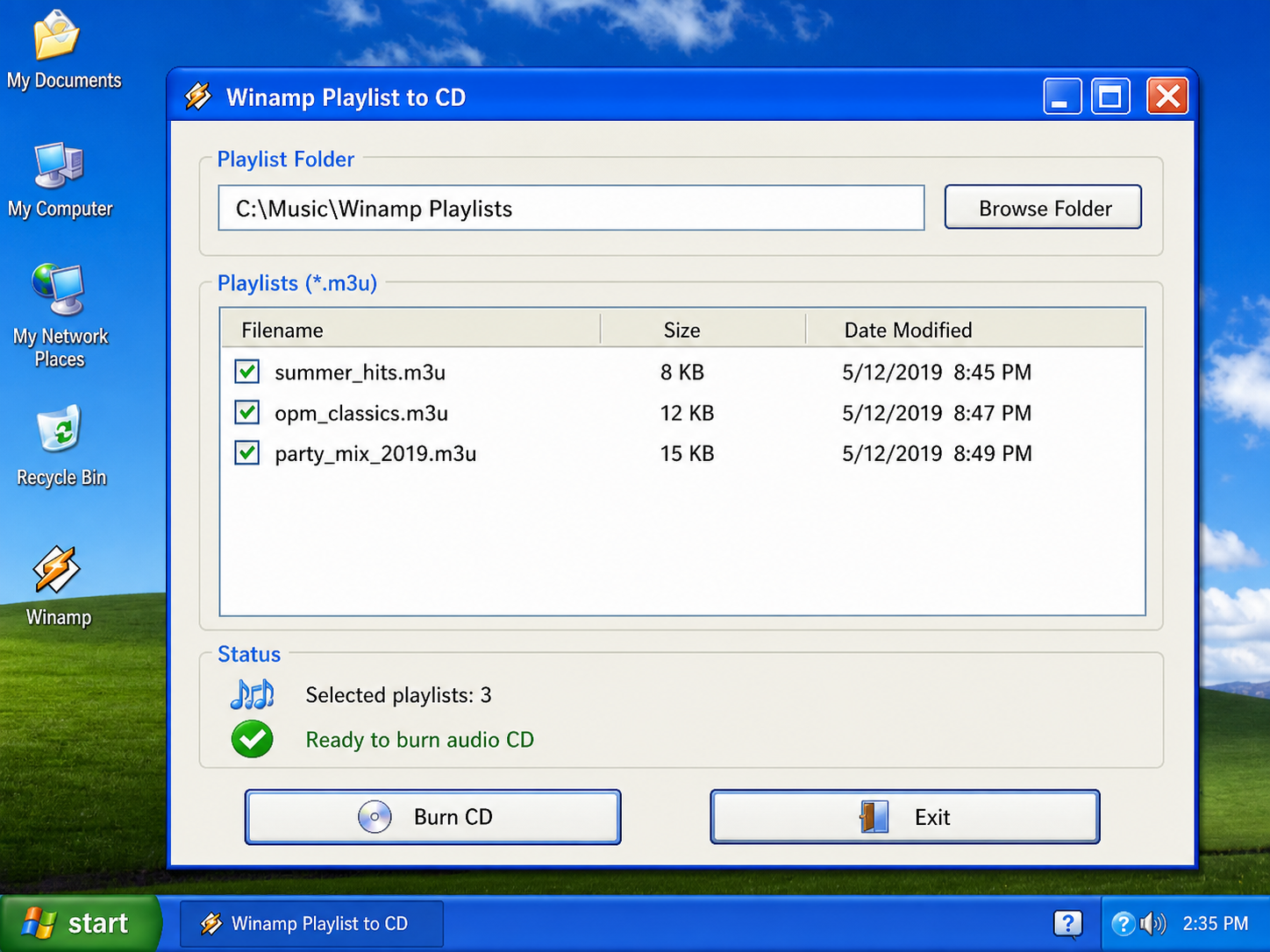Click the help question mark in taskbar
Screen dimensions: 1270x952
pyautogui.click(x=1067, y=924)
